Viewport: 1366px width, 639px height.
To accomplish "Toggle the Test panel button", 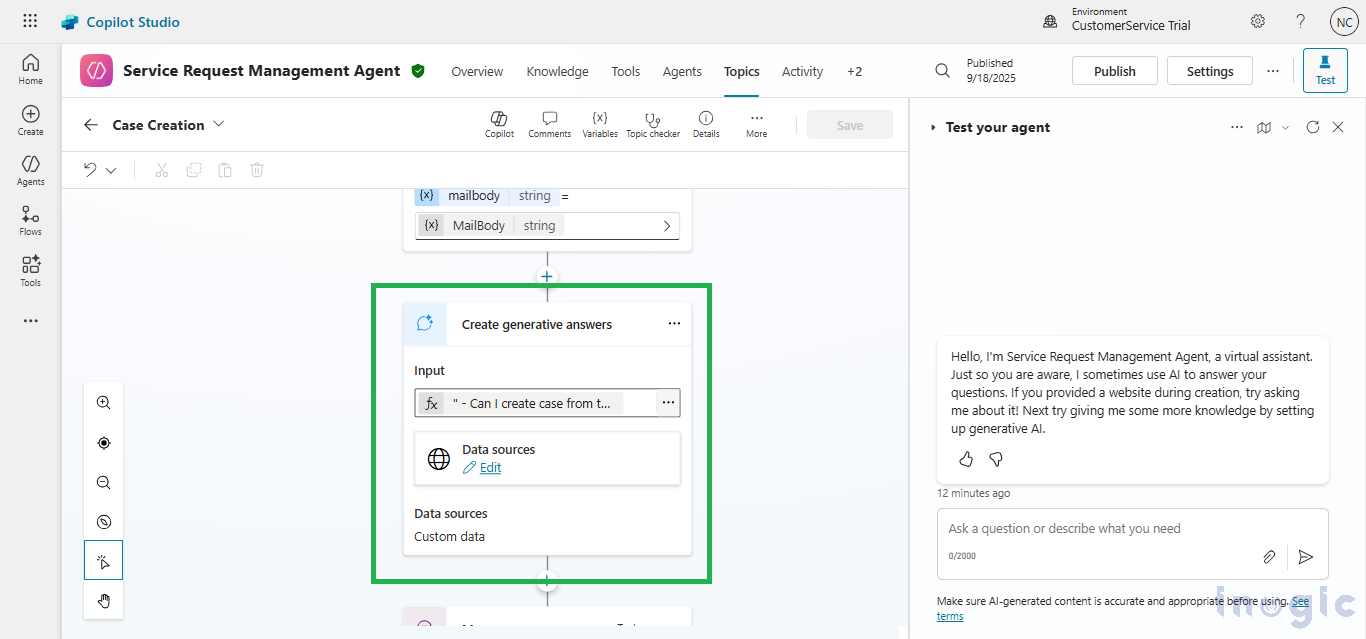I will [x=1325, y=71].
